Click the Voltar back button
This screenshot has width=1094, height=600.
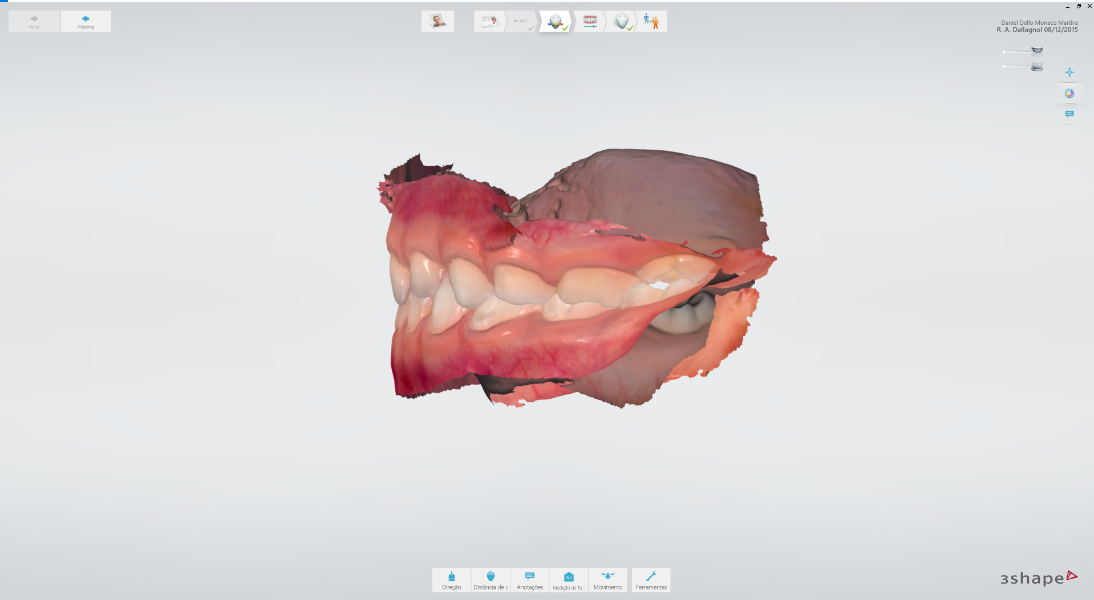click(x=34, y=22)
